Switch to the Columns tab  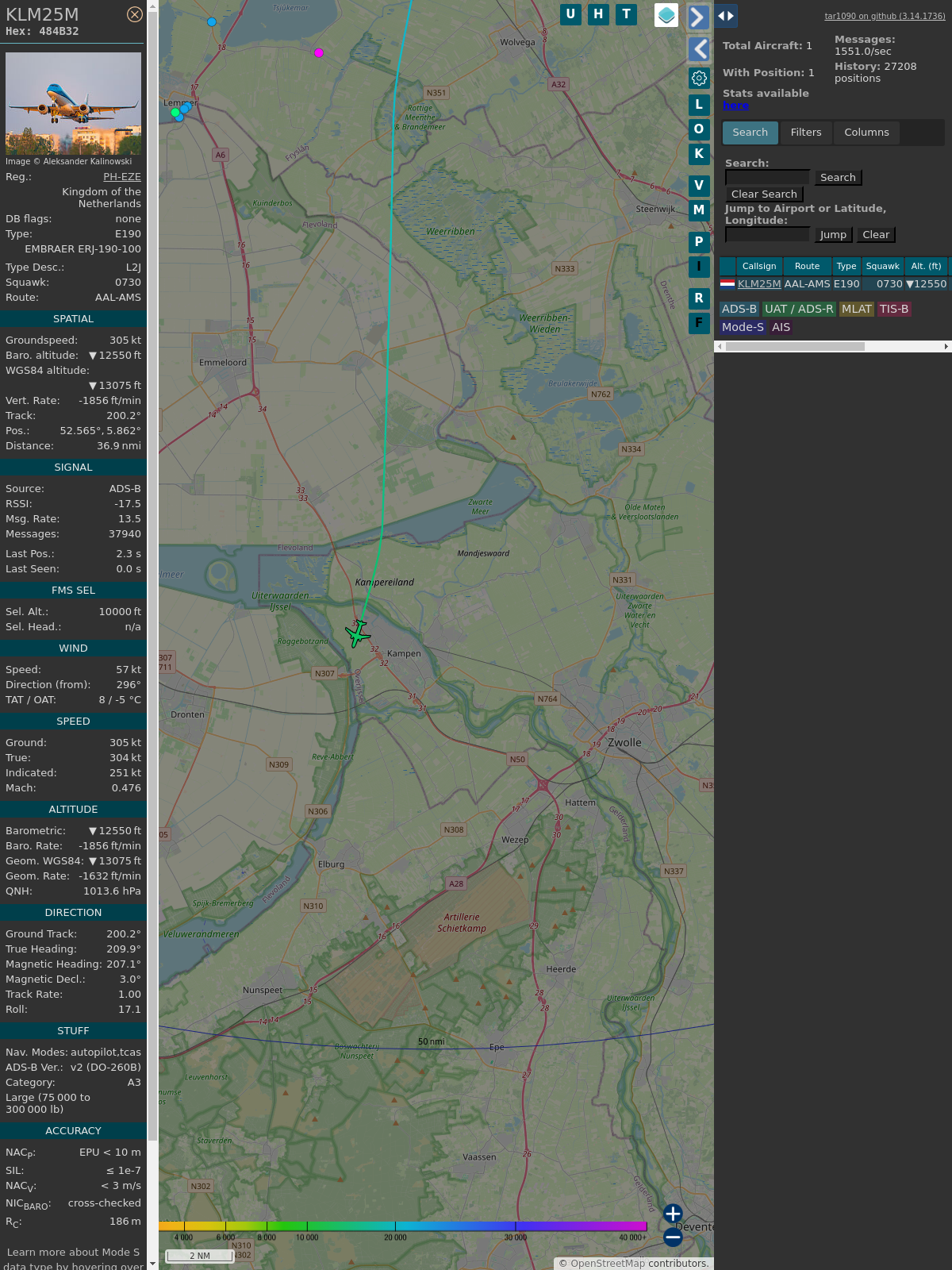coord(866,133)
